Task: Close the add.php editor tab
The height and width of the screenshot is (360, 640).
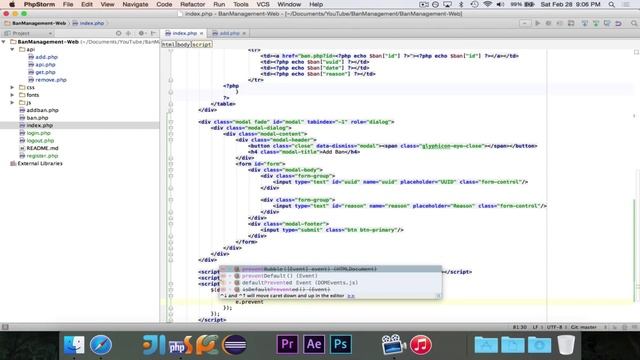Action: (x=244, y=33)
